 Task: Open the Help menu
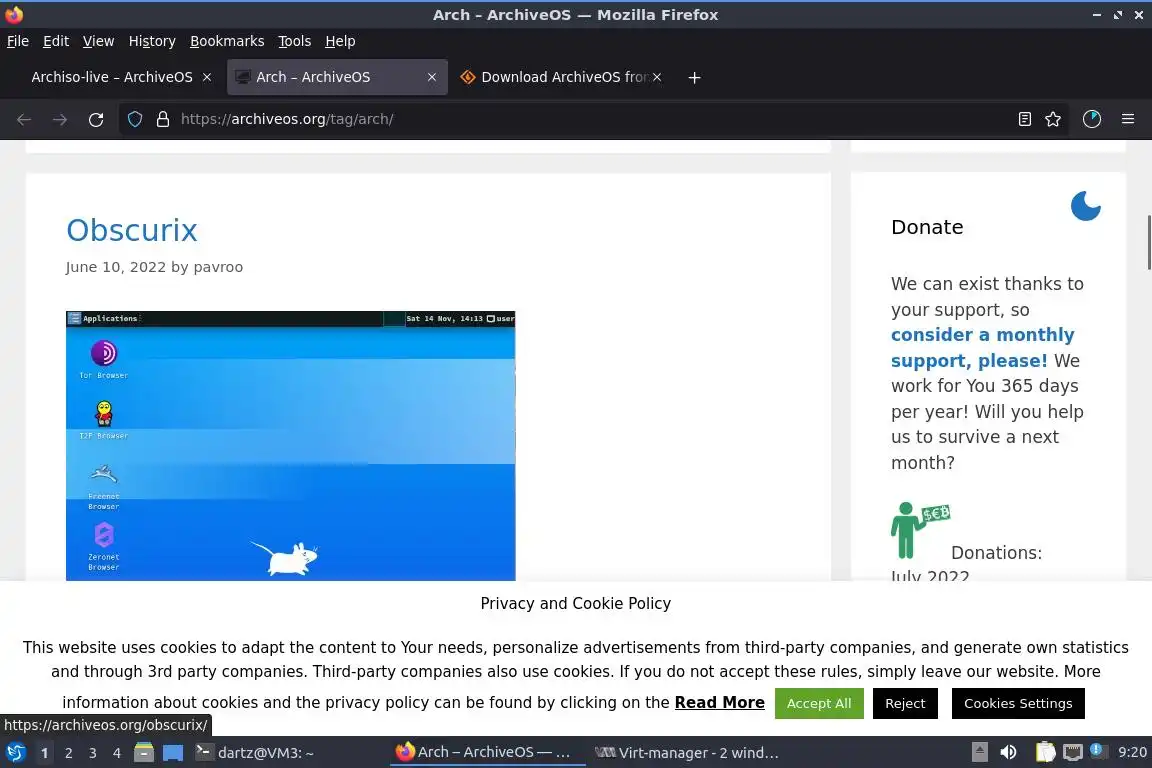pos(340,41)
